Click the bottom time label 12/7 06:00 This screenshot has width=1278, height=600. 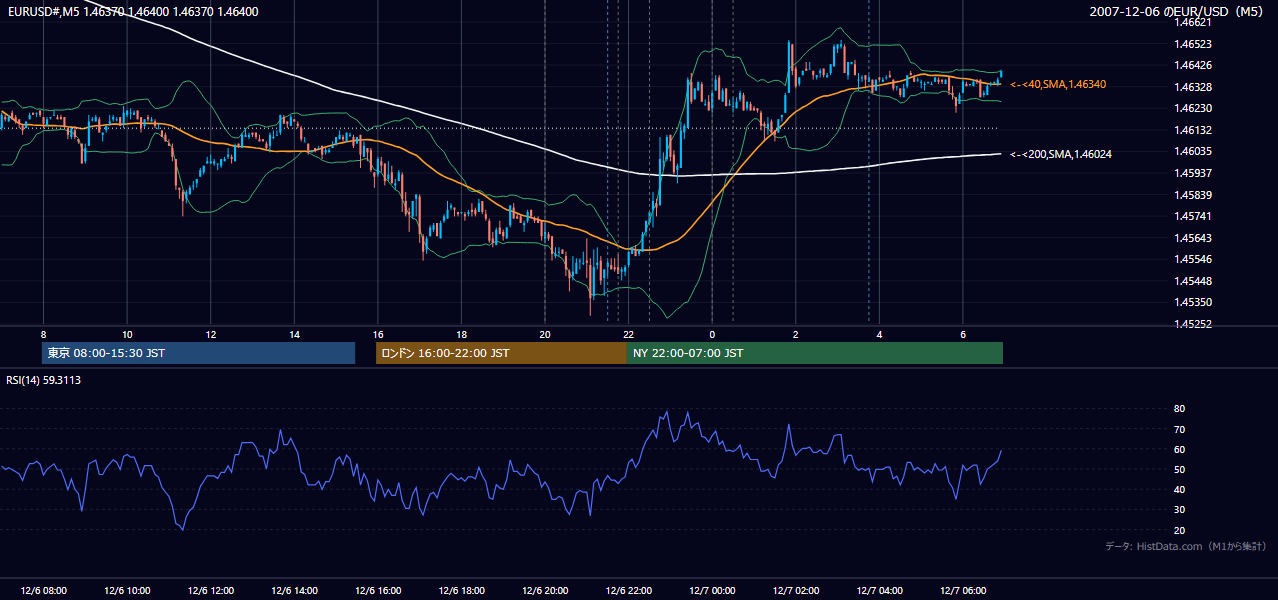pyautogui.click(x=962, y=591)
